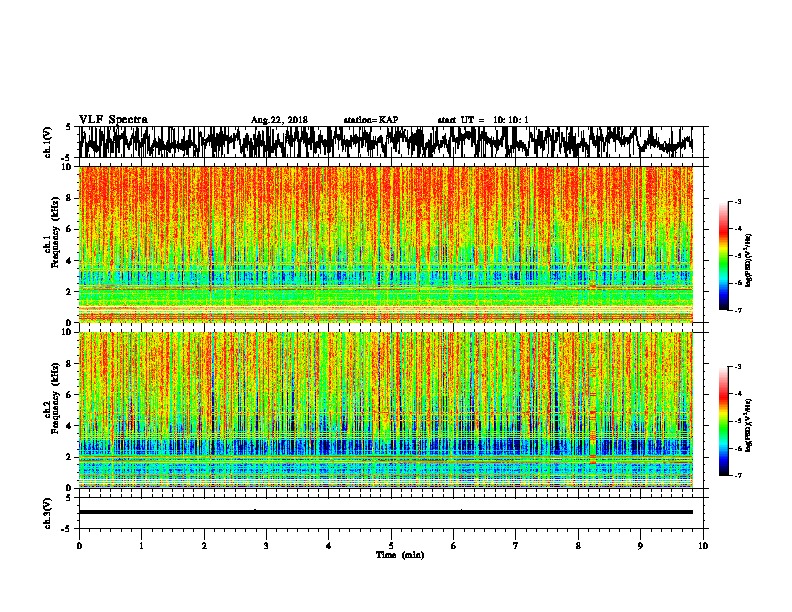Click the time axis tick label '1'
792x612 pixels.
point(141,545)
